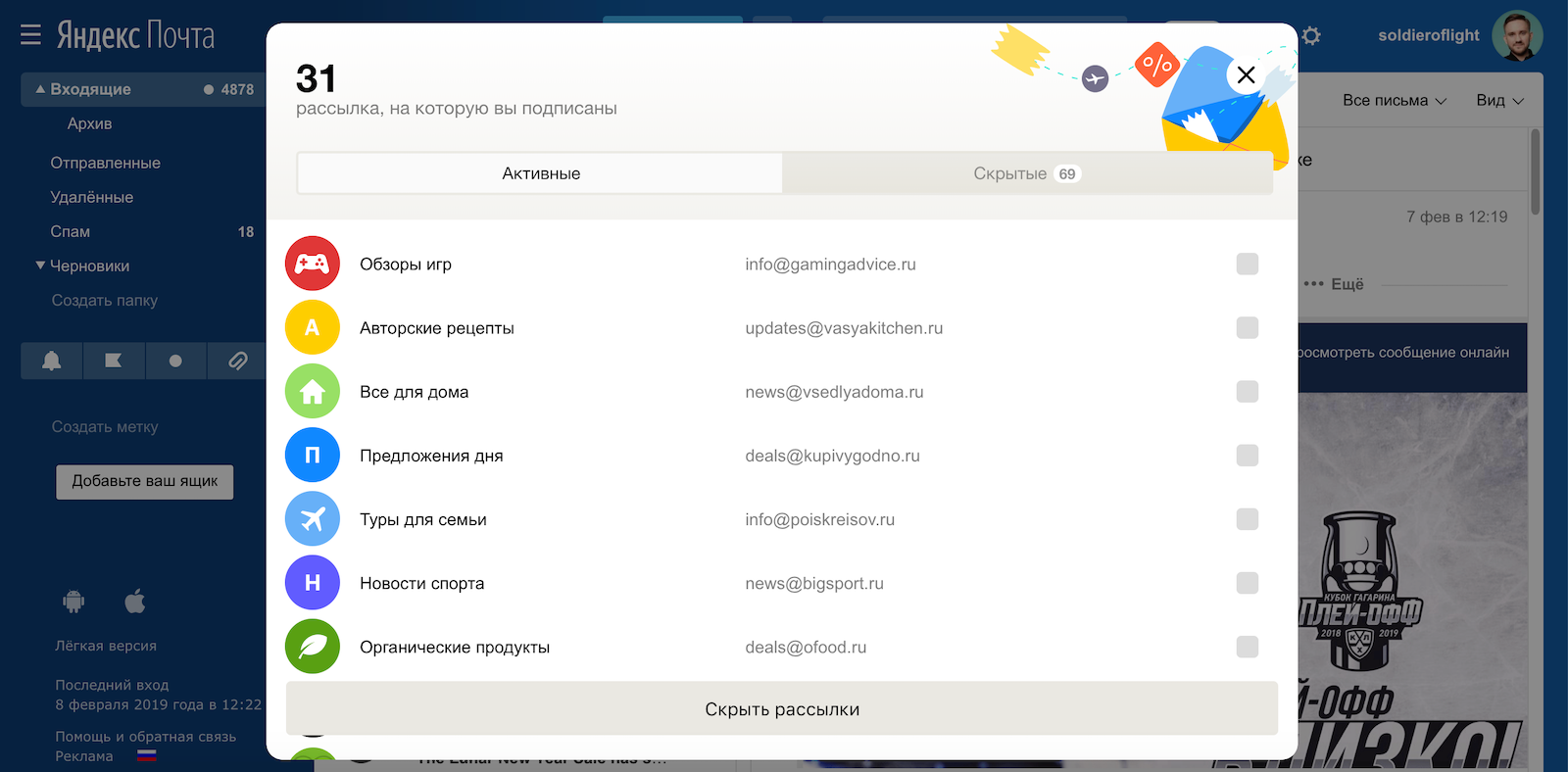Switch to the Скрытые tab
Viewport: 1568px width, 772px height.
(x=1026, y=173)
